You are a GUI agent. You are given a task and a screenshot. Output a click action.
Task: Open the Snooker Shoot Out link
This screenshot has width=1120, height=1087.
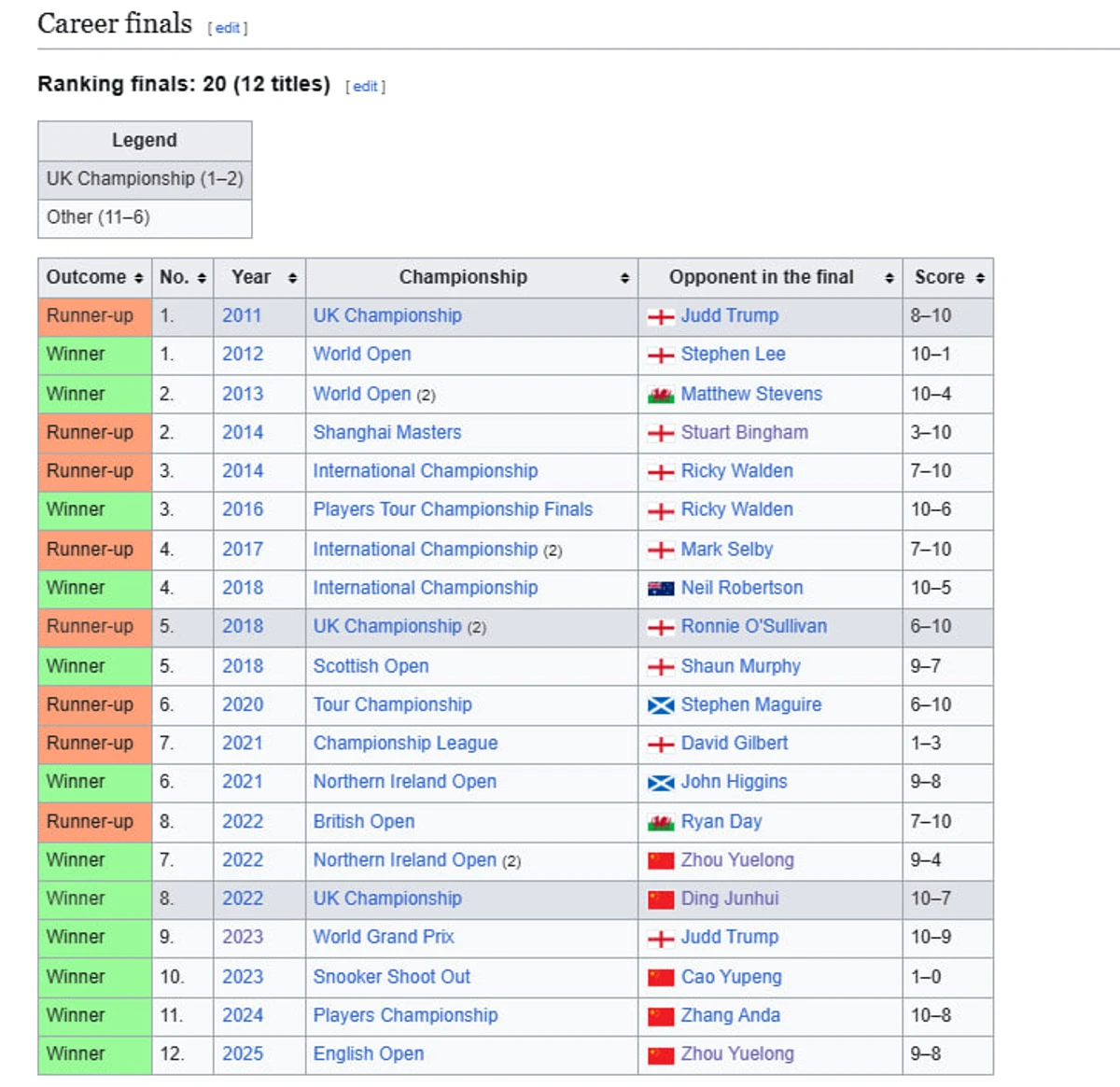click(x=392, y=977)
